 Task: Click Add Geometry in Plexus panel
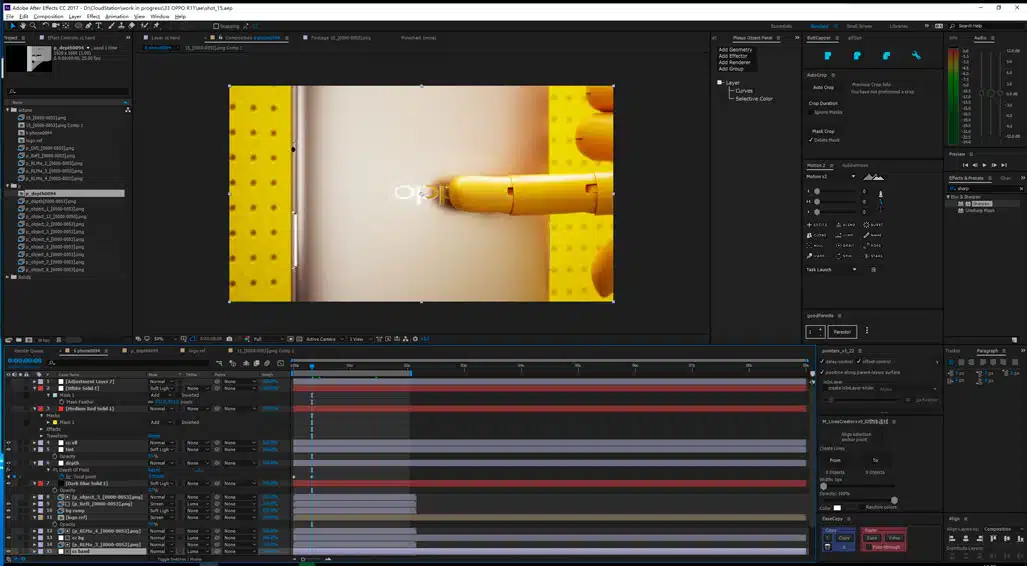click(x=735, y=50)
